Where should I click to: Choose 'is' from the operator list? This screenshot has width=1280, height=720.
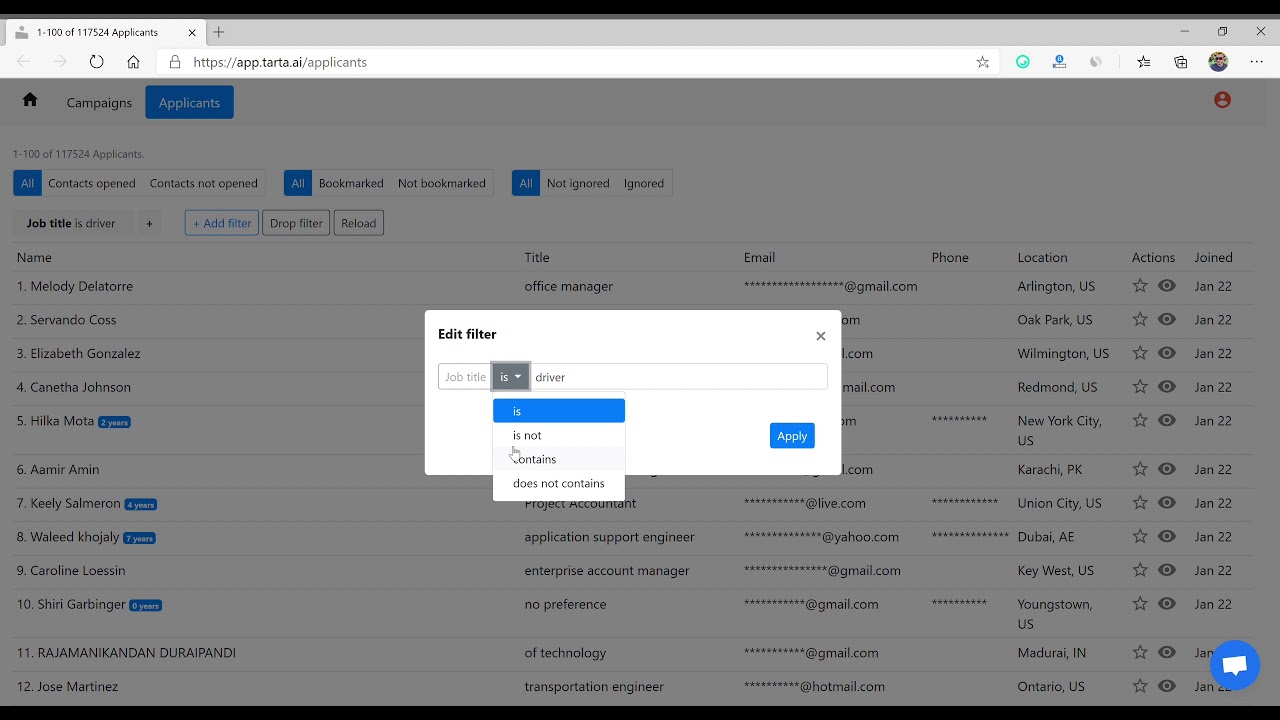point(559,411)
